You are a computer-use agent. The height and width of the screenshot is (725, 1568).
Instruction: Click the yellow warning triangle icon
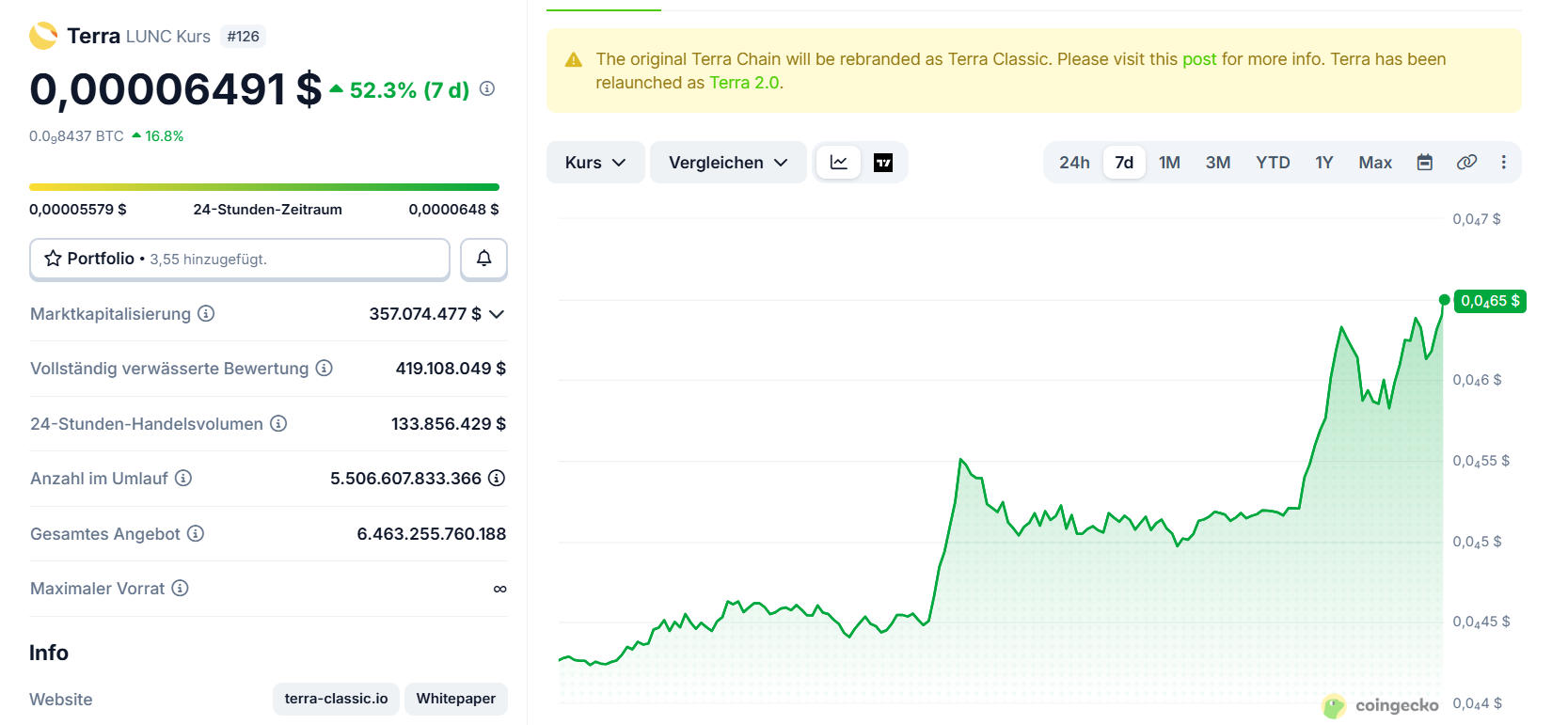(x=573, y=60)
